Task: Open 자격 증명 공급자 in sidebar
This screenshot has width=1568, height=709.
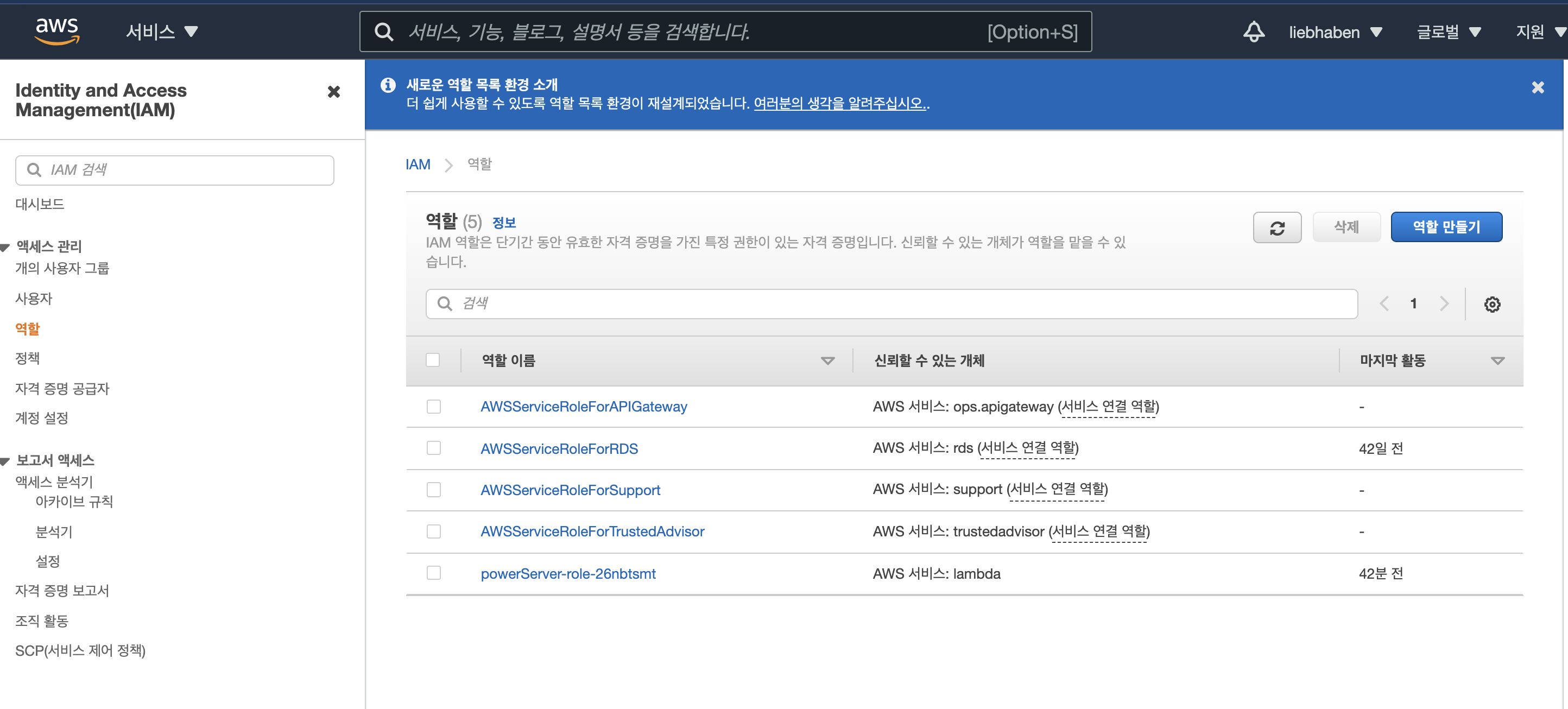Action: 62,389
